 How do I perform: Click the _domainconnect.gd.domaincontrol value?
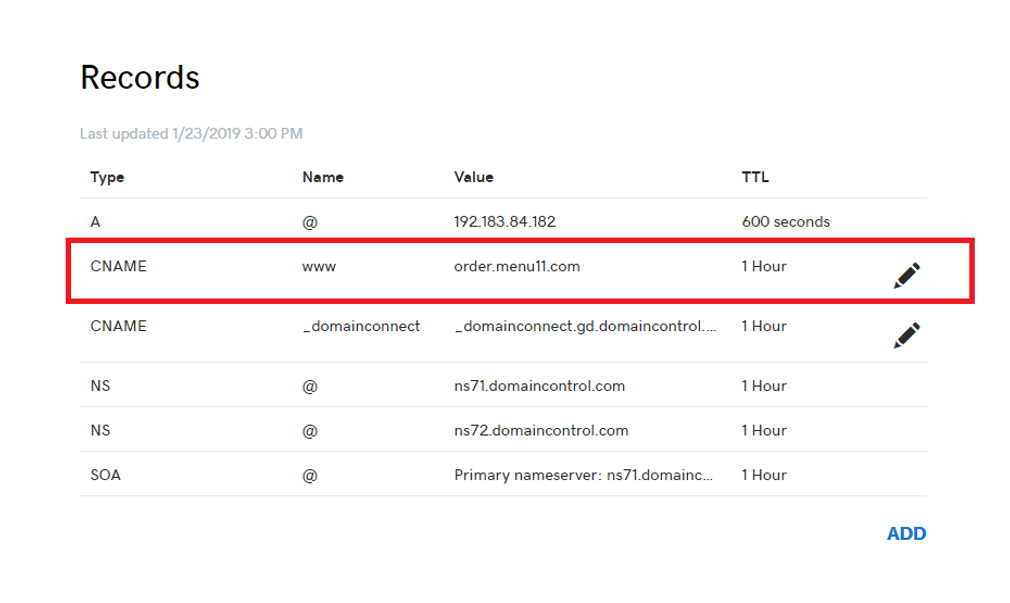[x=585, y=326]
